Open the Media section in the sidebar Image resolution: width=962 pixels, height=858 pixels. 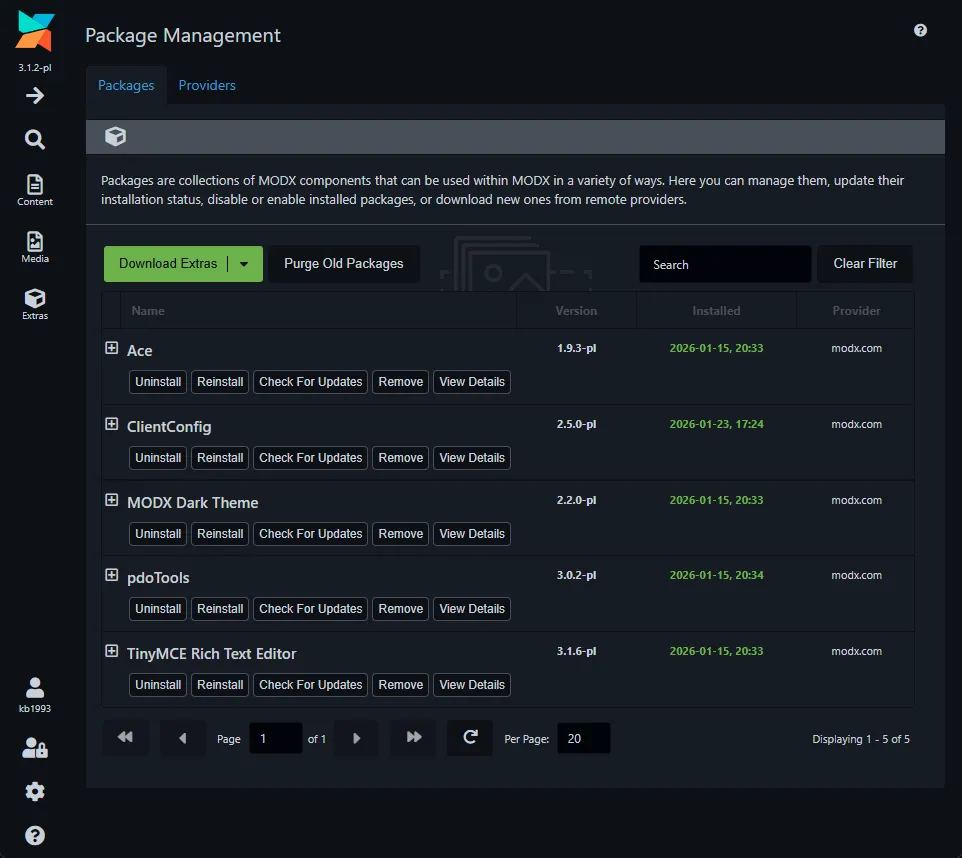coord(34,245)
